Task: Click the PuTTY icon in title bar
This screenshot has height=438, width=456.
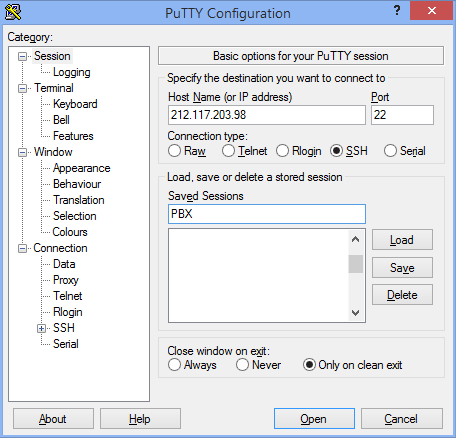Action: [13, 13]
